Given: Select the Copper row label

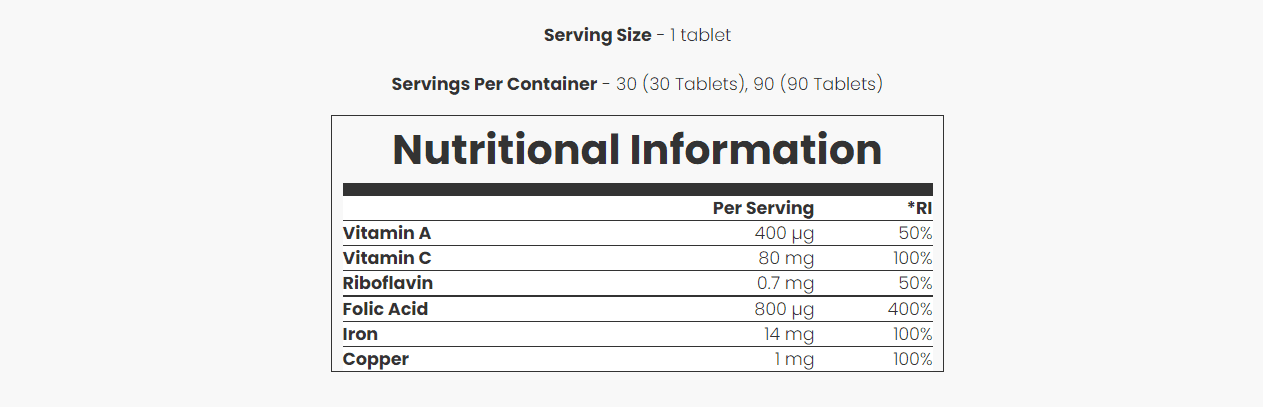Looking at the screenshot, I should click(376, 359).
